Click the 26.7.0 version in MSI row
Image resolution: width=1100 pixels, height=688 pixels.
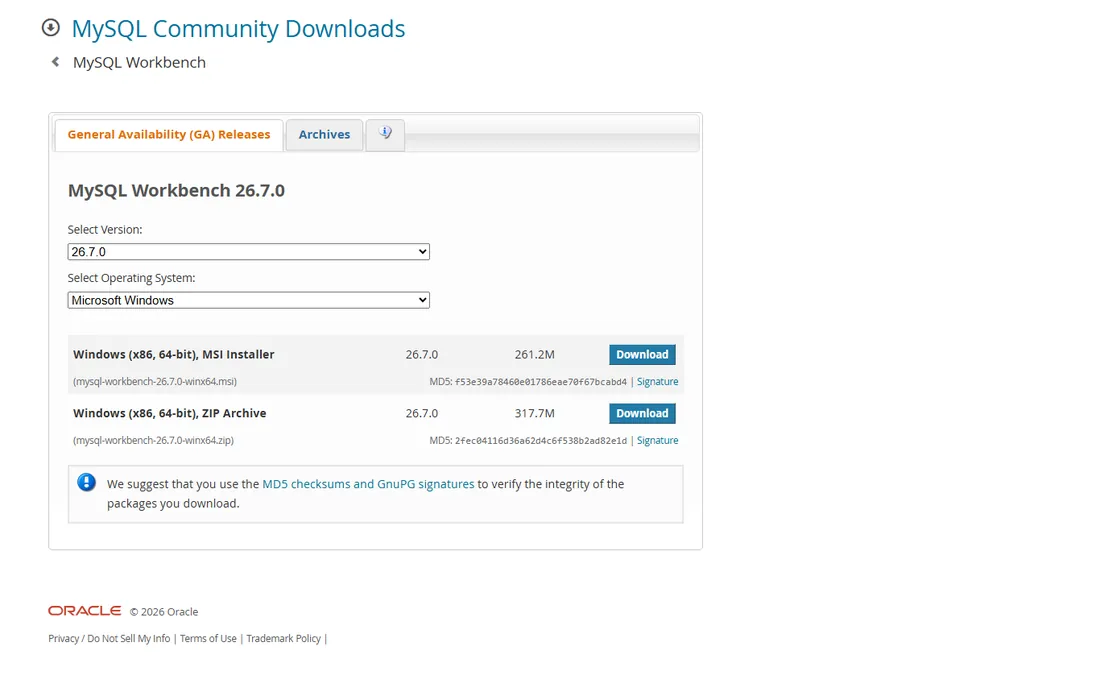422,355
